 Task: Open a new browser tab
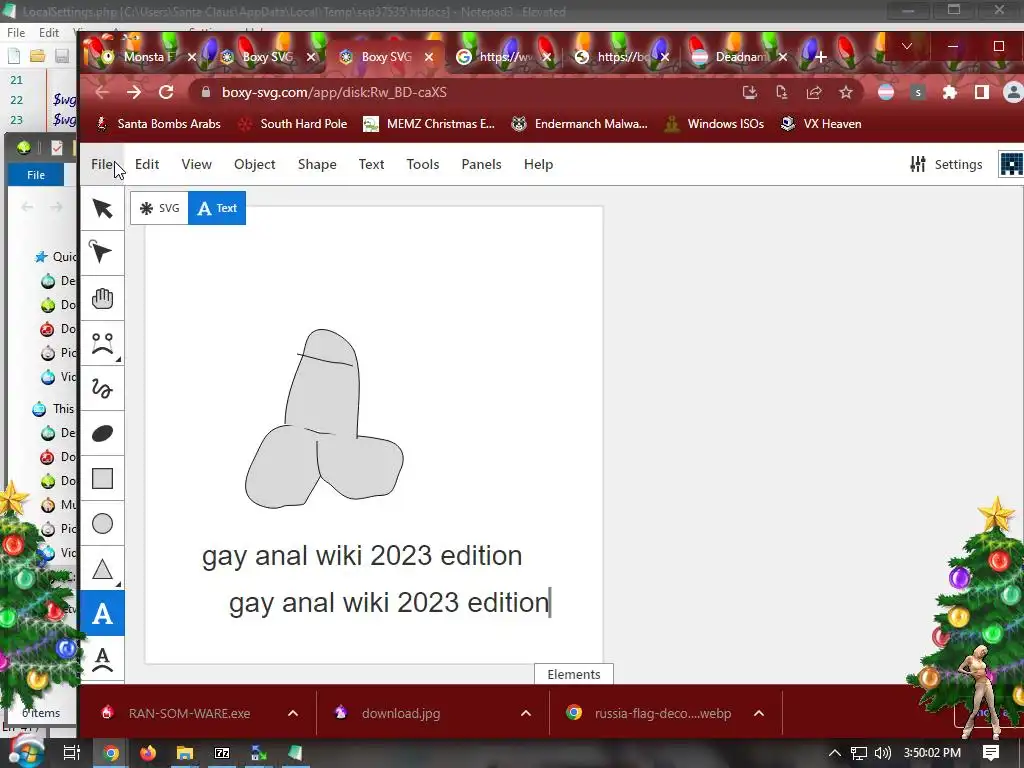[821, 57]
